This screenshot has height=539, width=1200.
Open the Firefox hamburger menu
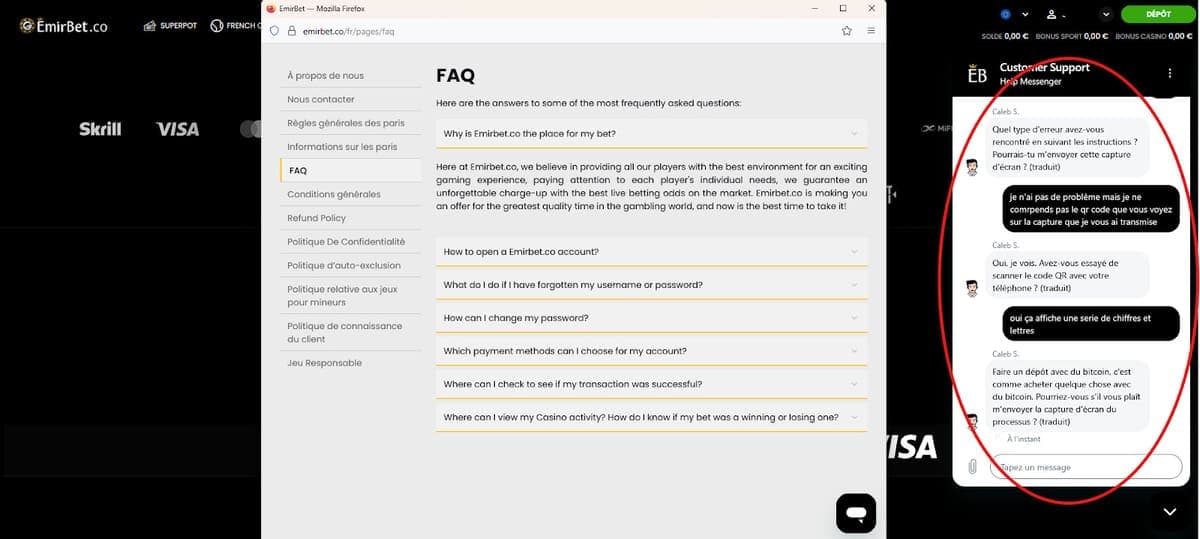pos(871,31)
